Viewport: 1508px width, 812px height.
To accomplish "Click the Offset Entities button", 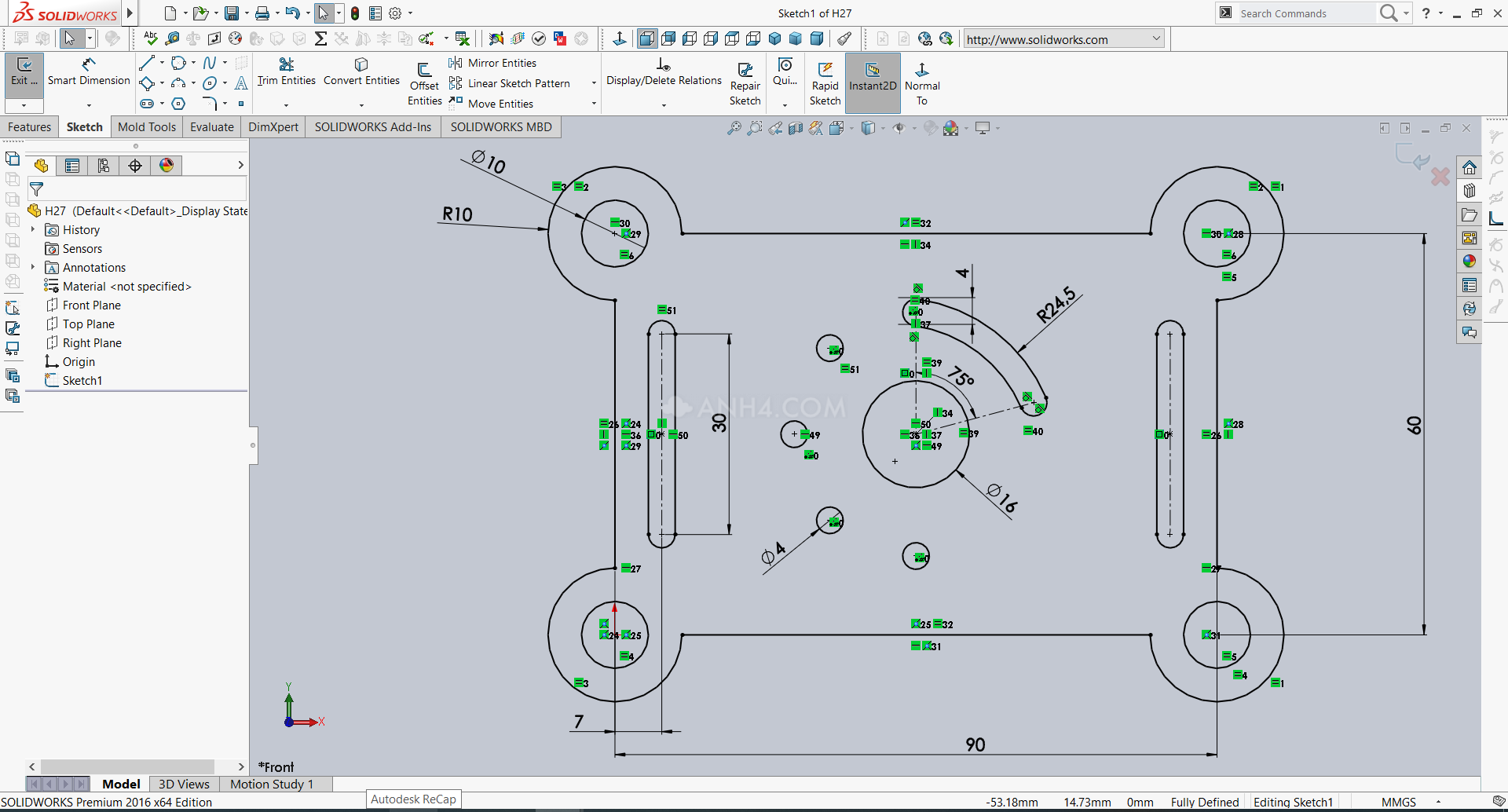I will coord(424,83).
